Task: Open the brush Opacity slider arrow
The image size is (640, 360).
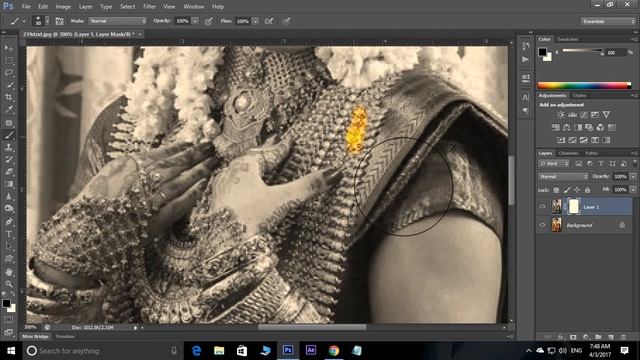Action: (196, 21)
